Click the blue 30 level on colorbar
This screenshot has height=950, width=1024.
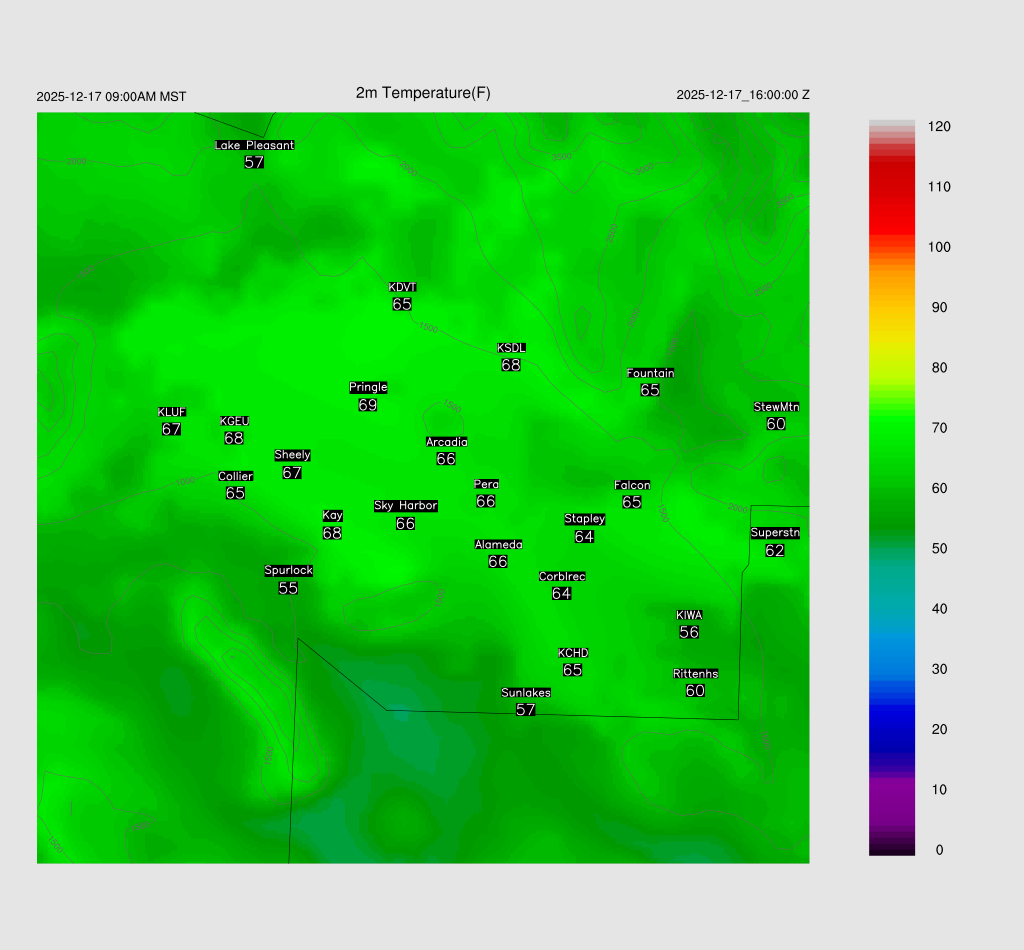pyautogui.click(x=892, y=669)
